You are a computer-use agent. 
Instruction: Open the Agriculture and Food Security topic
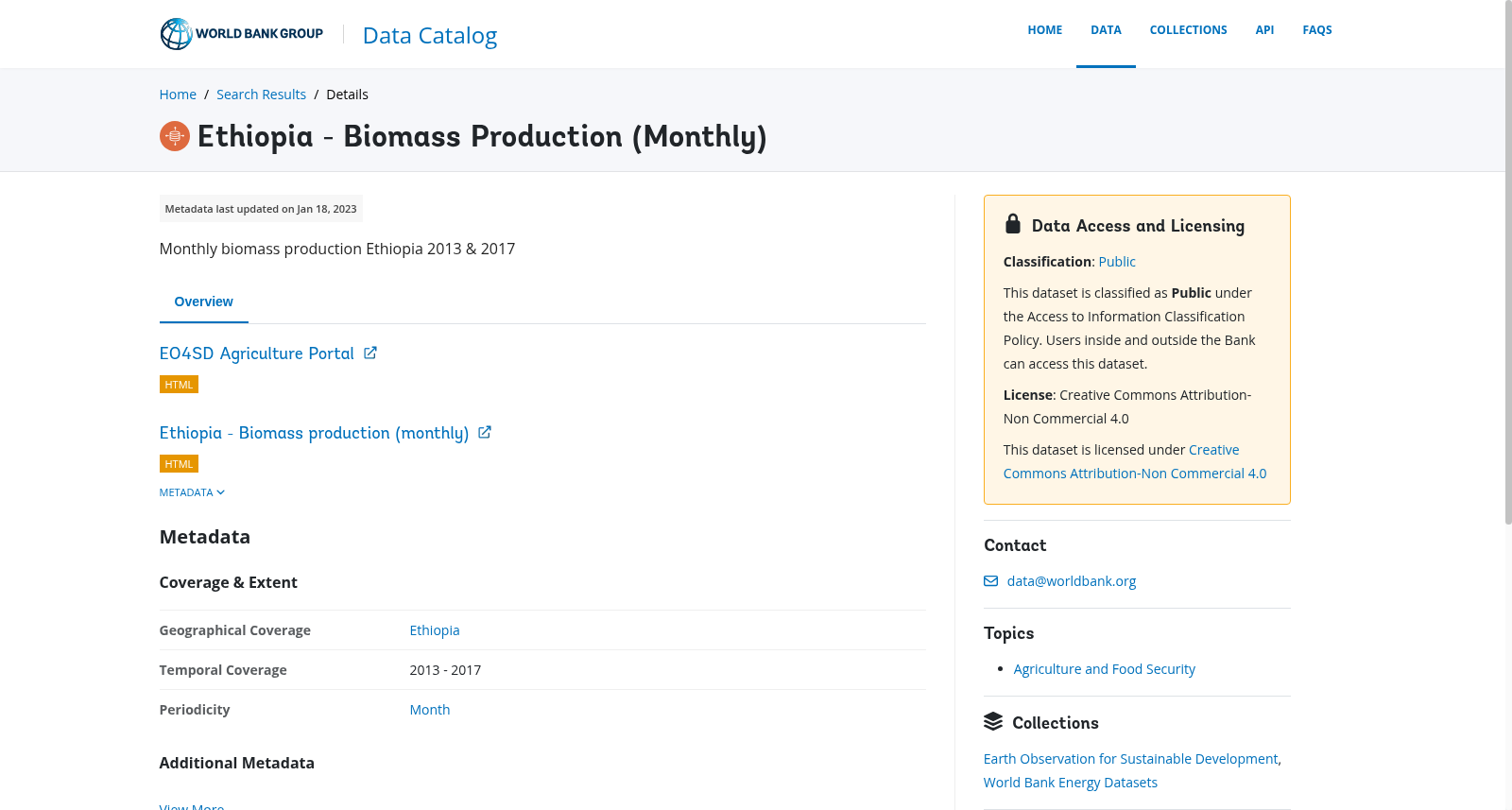pos(1104,669)
